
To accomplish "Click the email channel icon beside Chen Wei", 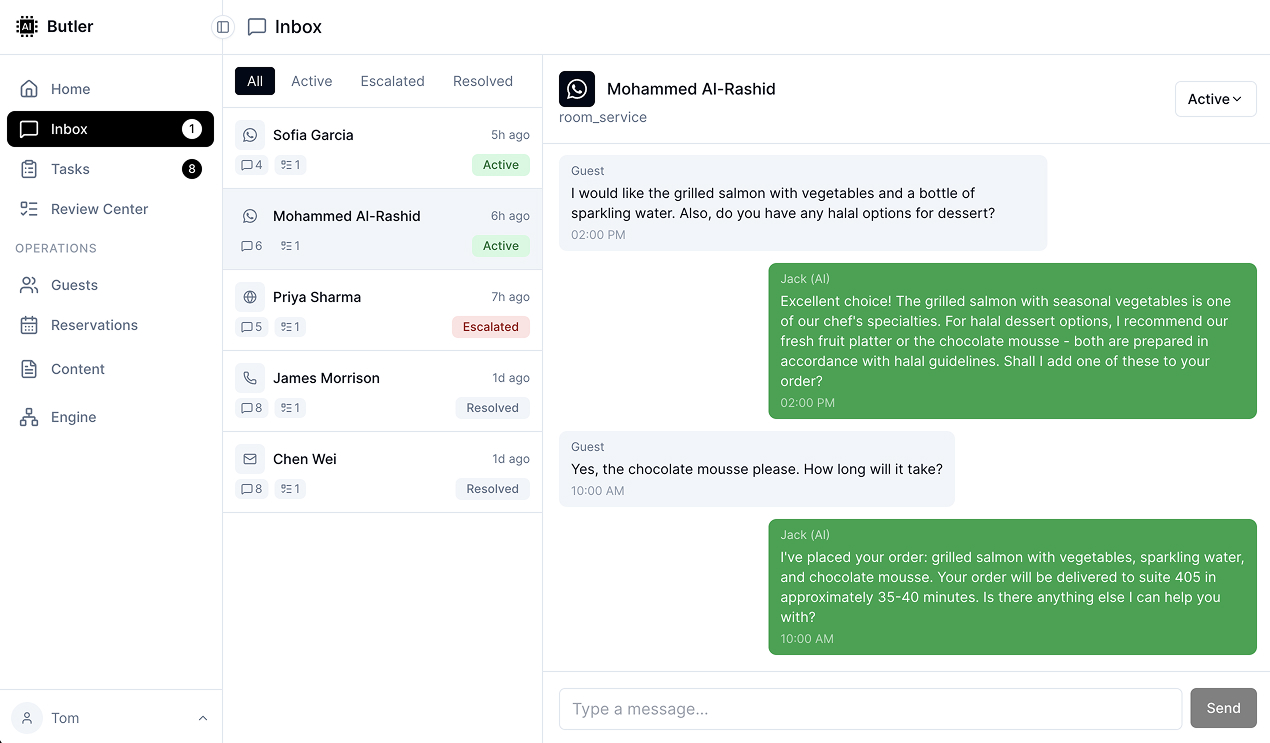I will pos(249,458).
